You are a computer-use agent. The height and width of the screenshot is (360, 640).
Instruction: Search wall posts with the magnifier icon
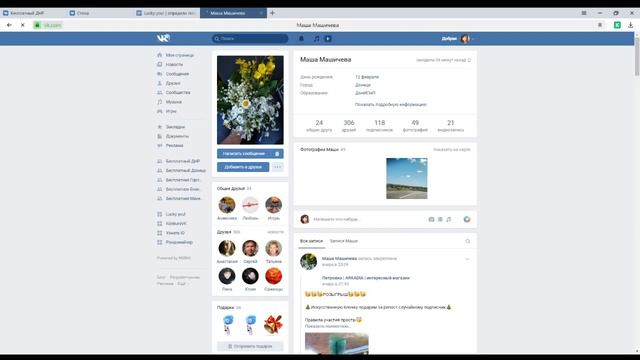pos(468,241)
